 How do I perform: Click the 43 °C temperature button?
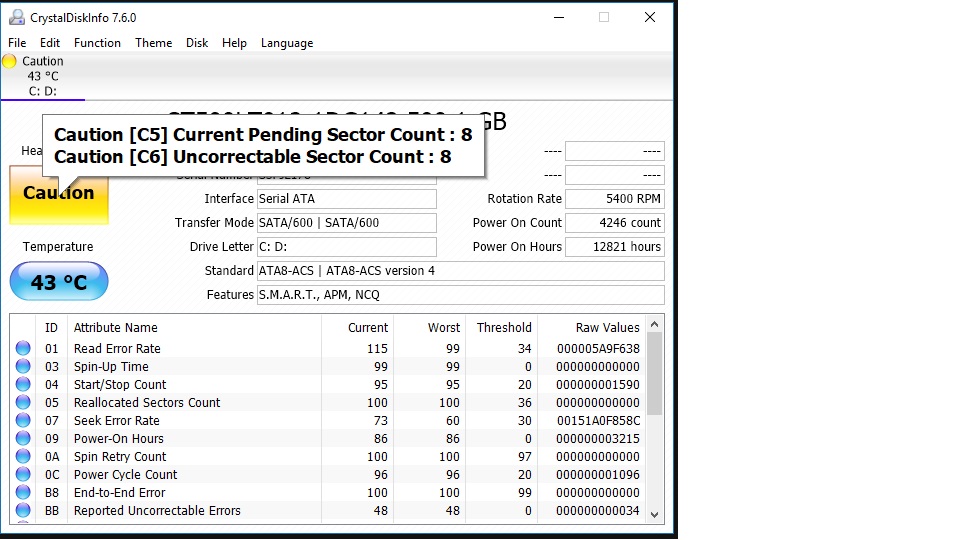pos(59,282)
